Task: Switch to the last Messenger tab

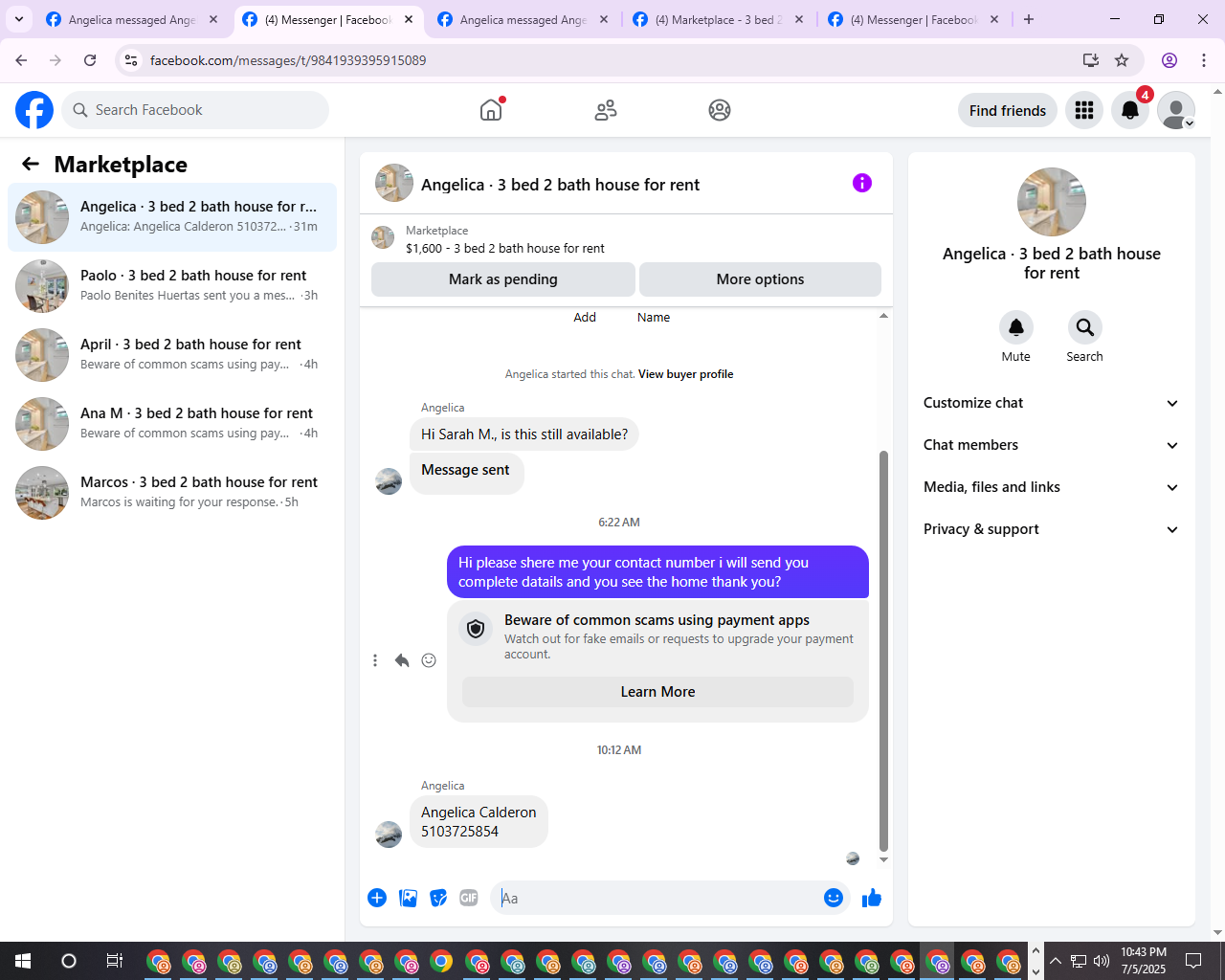Action: pos(914,19)
